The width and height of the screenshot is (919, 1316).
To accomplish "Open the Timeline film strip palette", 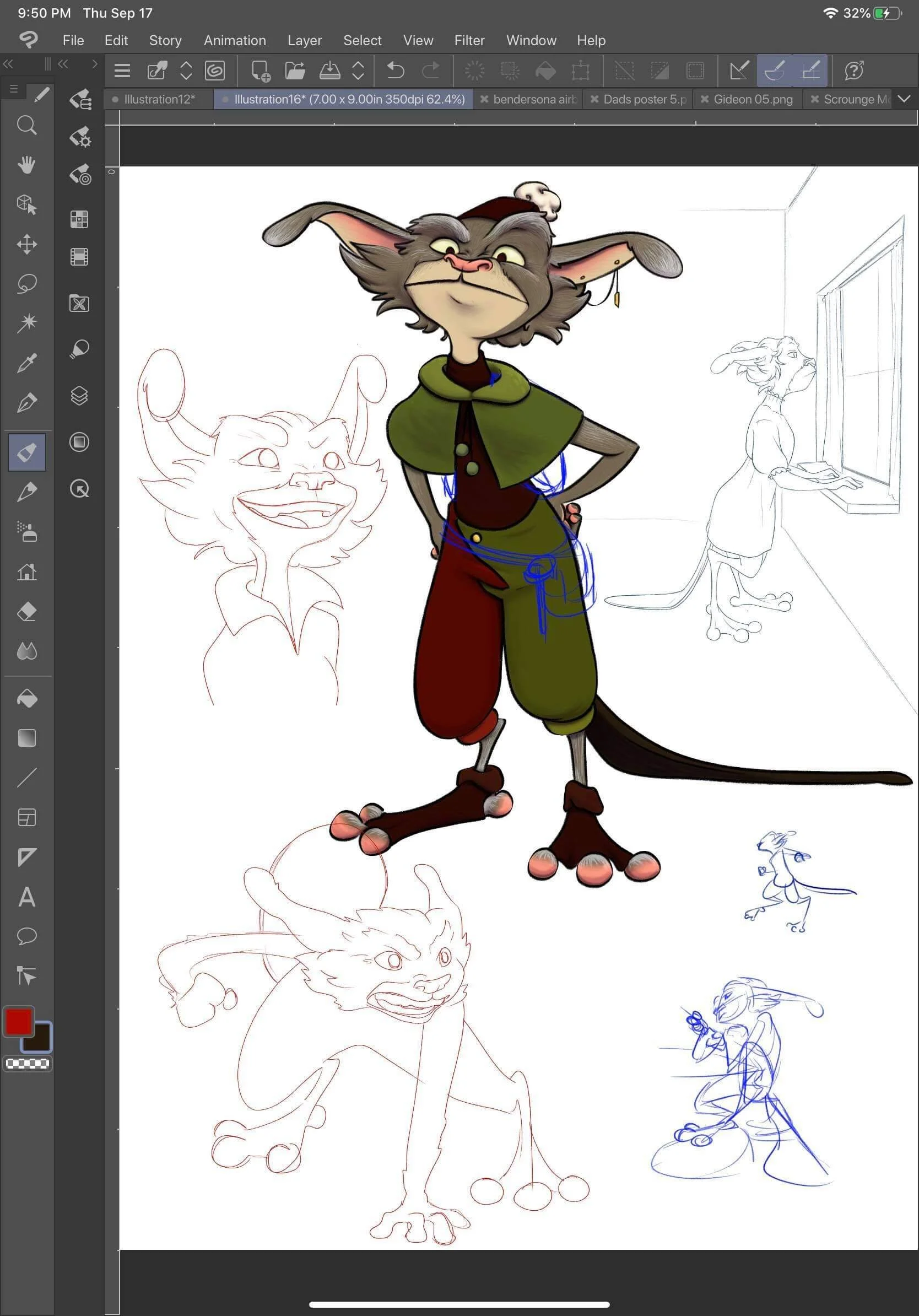I will [79, 257].
